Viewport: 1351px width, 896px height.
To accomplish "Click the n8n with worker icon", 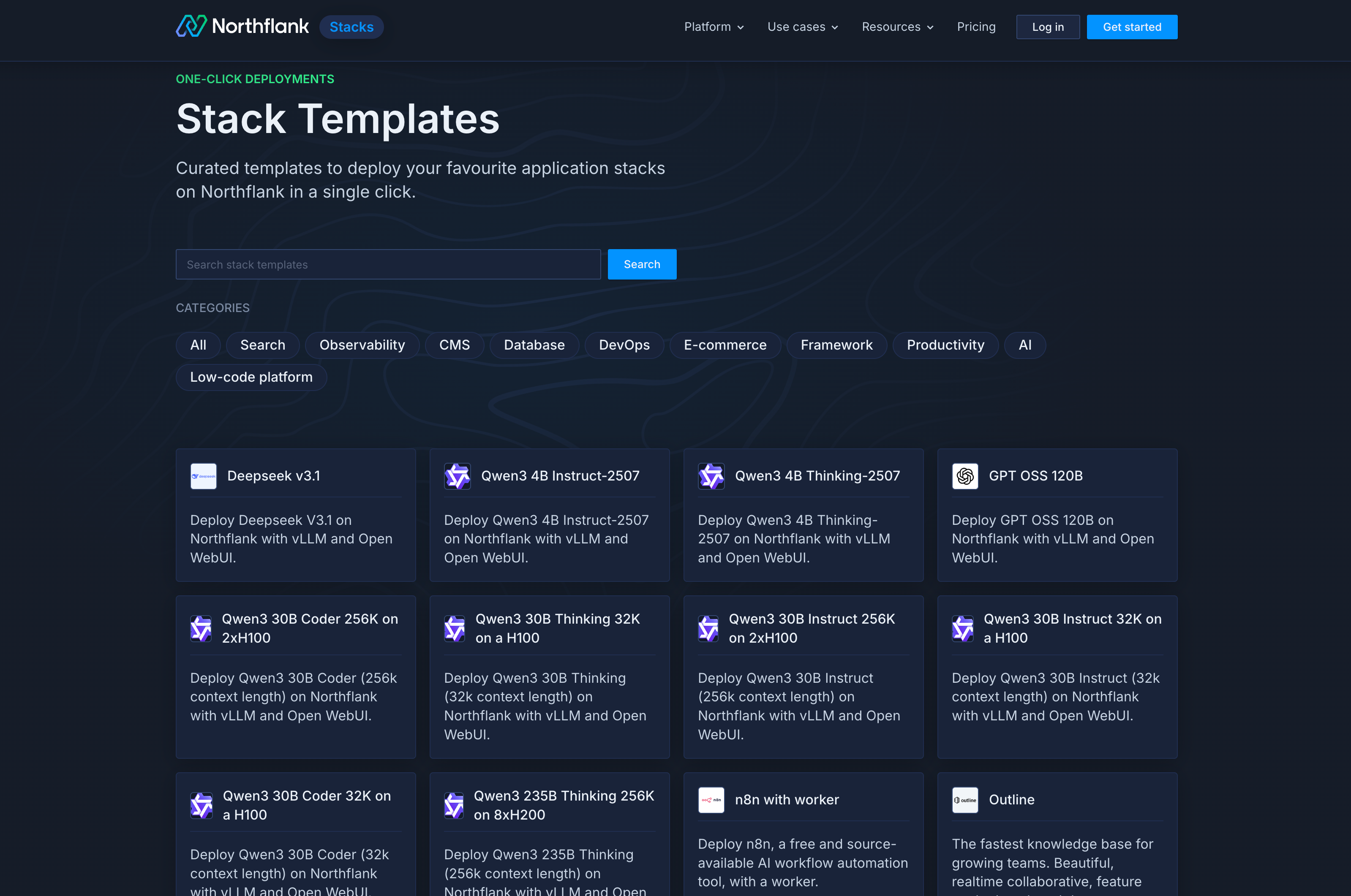I will [711, 800].
